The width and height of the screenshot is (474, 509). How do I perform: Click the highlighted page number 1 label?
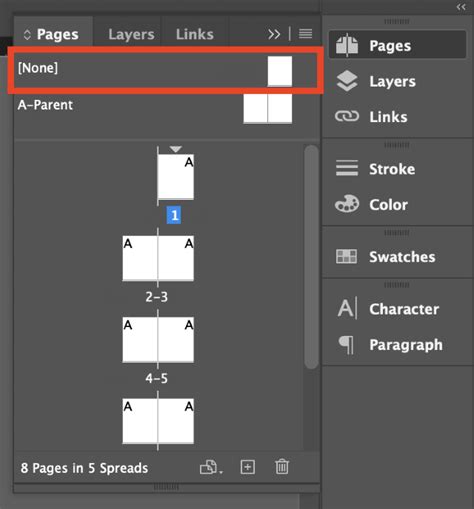pos(174,215)
